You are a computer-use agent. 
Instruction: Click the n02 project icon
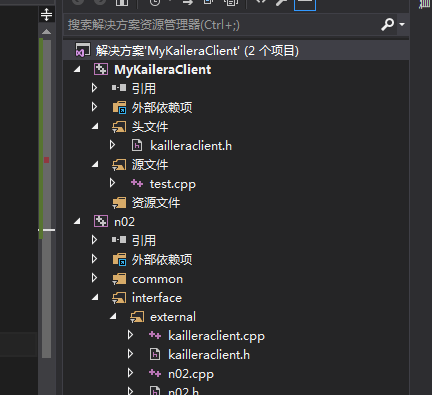tap(101, 221)
